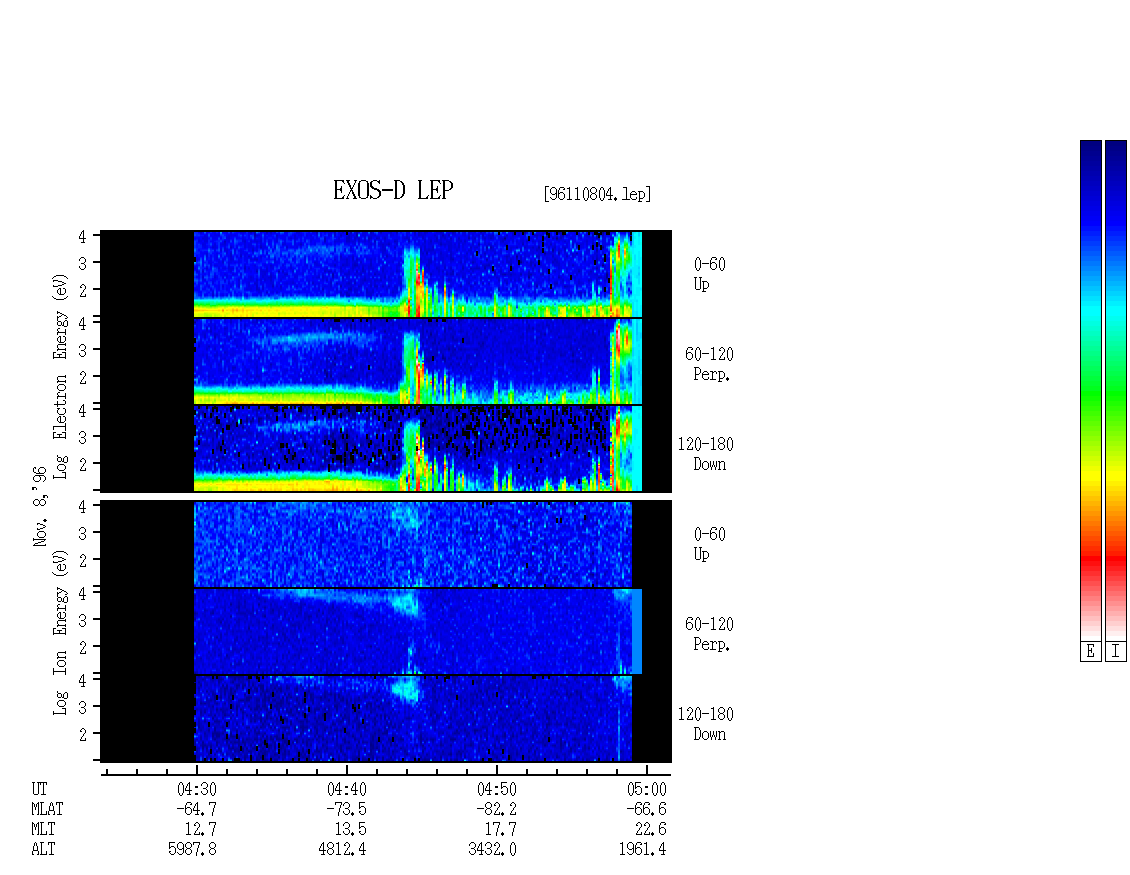
Task: Click the Nov. 8, '96 date label
Action: (40, 506)
